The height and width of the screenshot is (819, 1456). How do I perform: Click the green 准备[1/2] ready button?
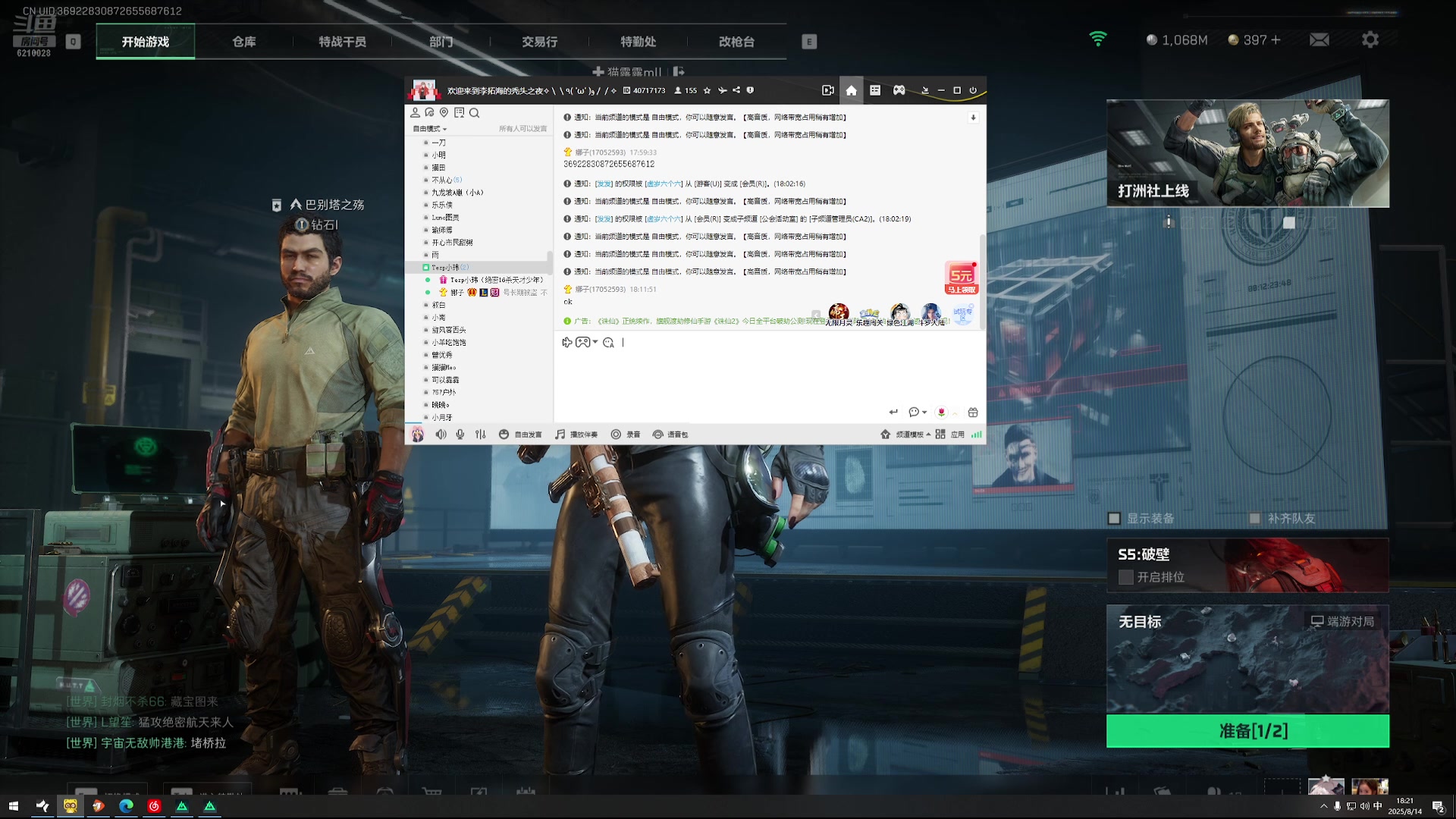[x=1247, y=731]
